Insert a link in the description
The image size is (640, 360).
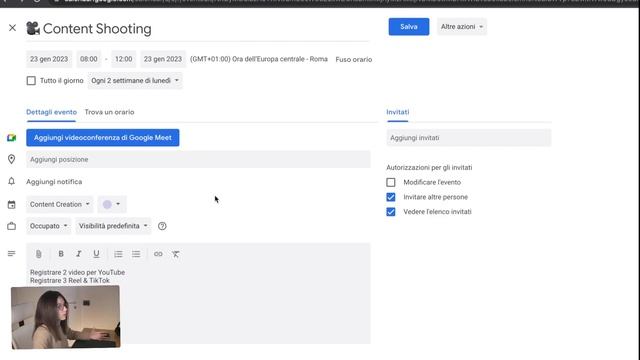pyautogui.click(x=158, y=254)
